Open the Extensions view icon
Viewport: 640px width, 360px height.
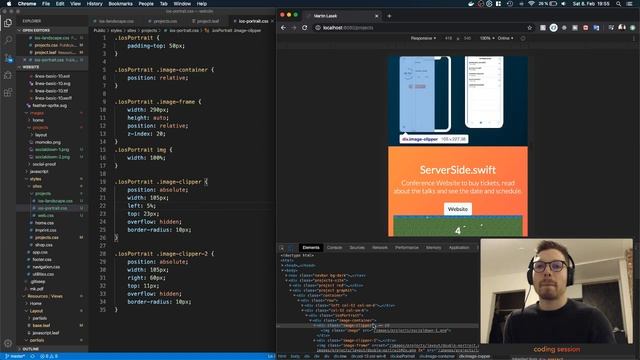pyautogui.click(x=8, y=93)
